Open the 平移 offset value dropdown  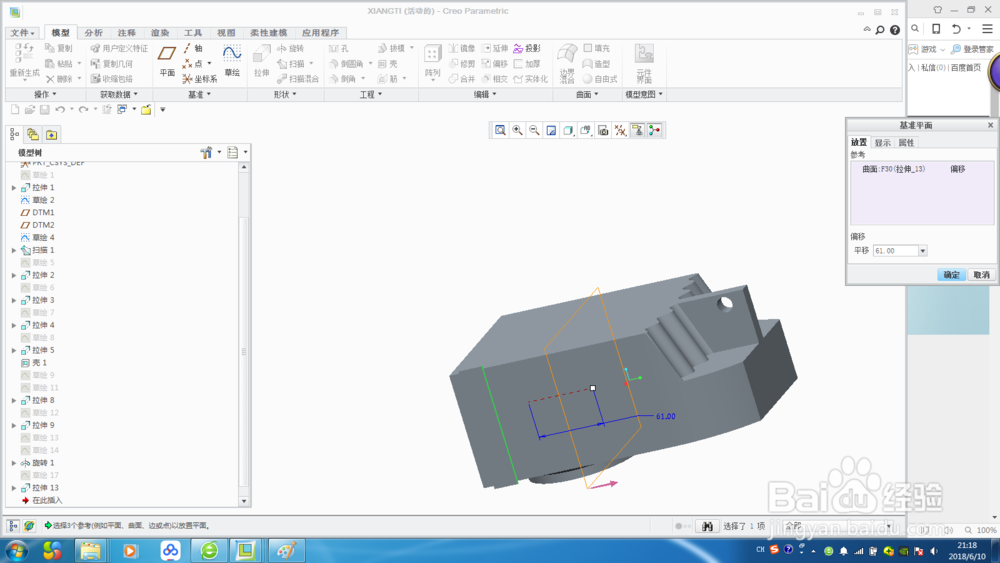point(922,251)
